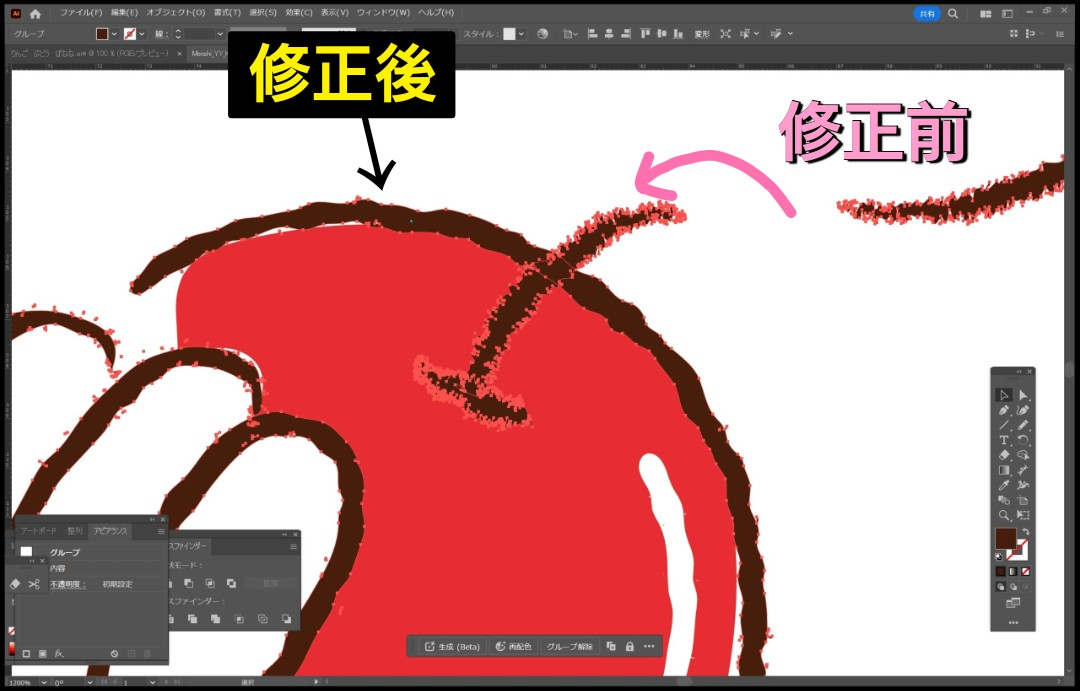Select the Rotate tool
1080x691 pixels.
[x=1023, y=440]
